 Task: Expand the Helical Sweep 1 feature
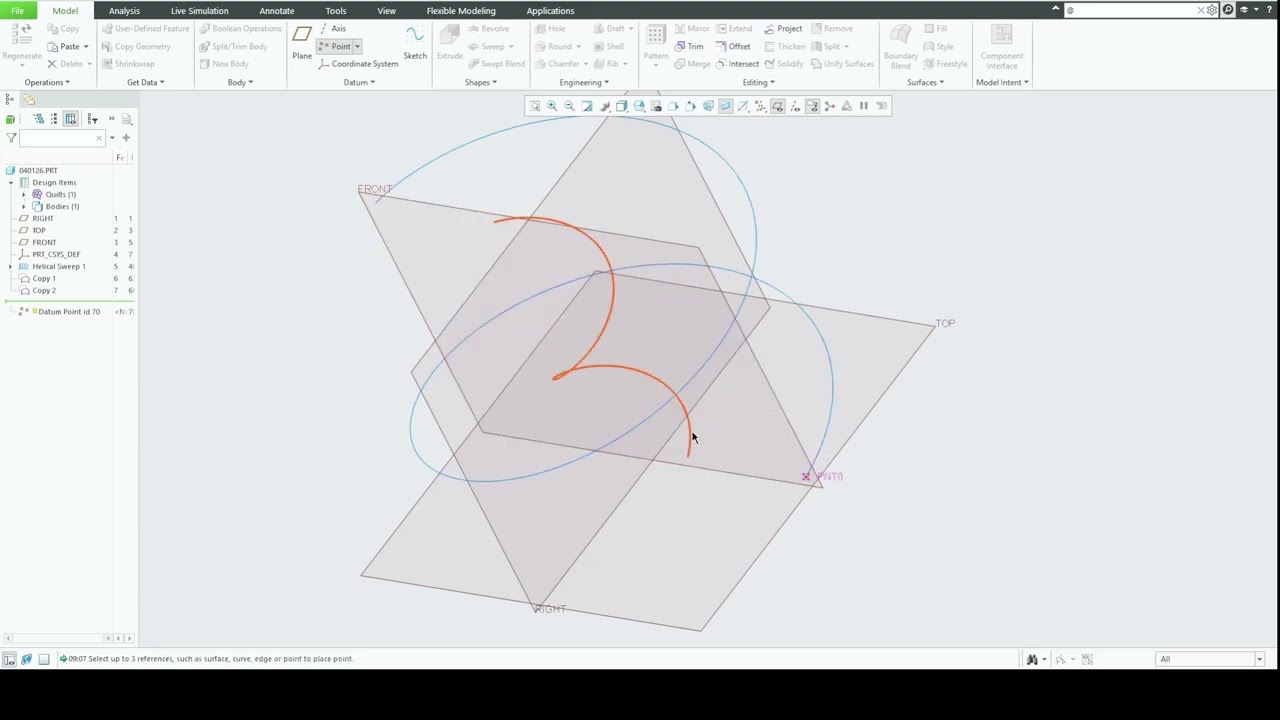coord(11,267)
